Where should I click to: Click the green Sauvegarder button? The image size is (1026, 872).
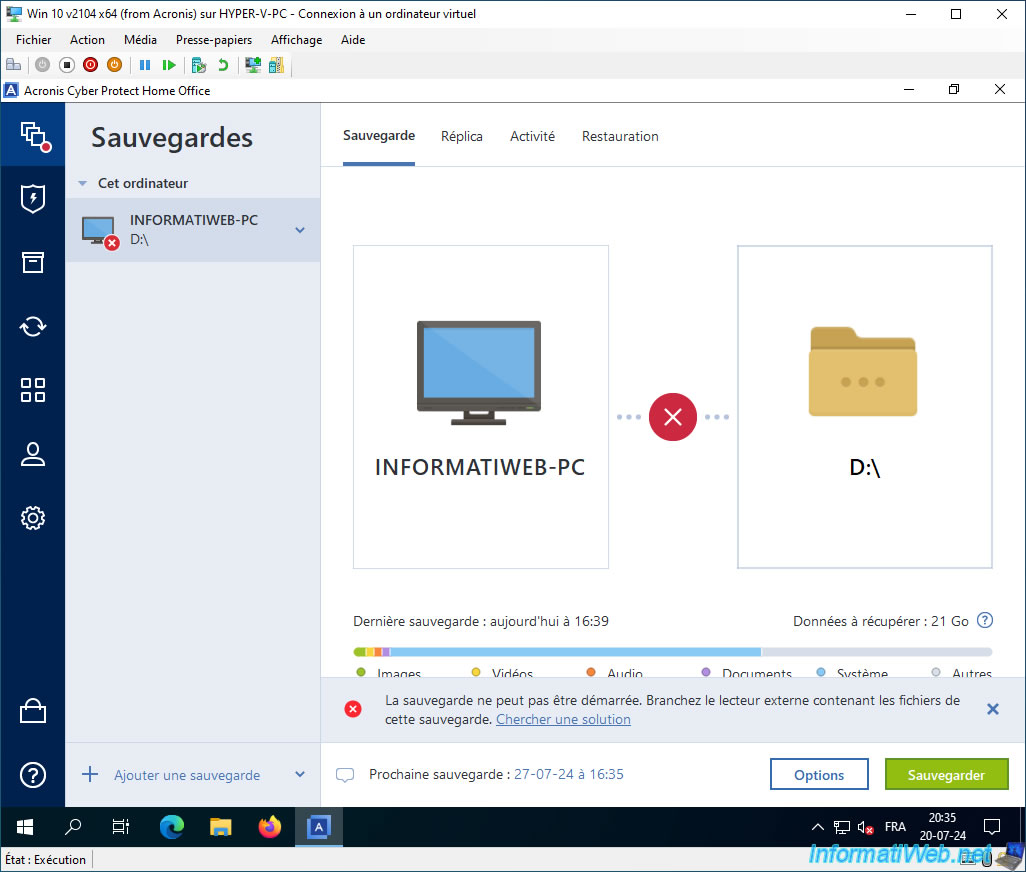click(946, 775)
